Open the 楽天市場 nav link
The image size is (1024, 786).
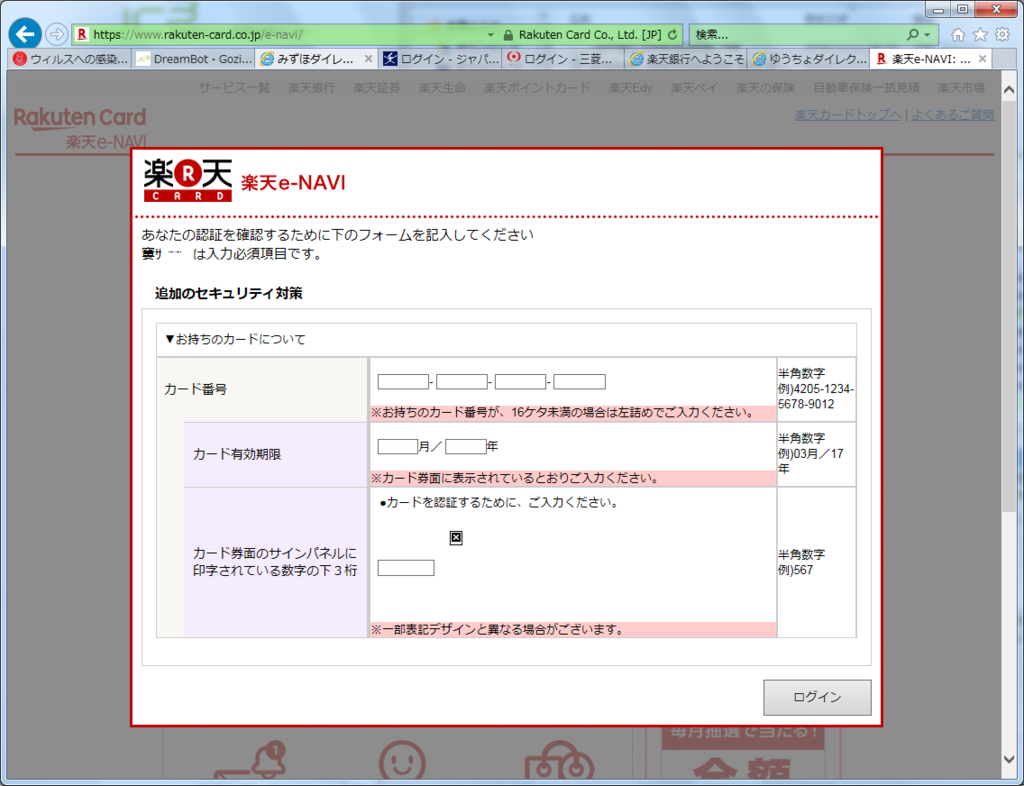(961, 87)
